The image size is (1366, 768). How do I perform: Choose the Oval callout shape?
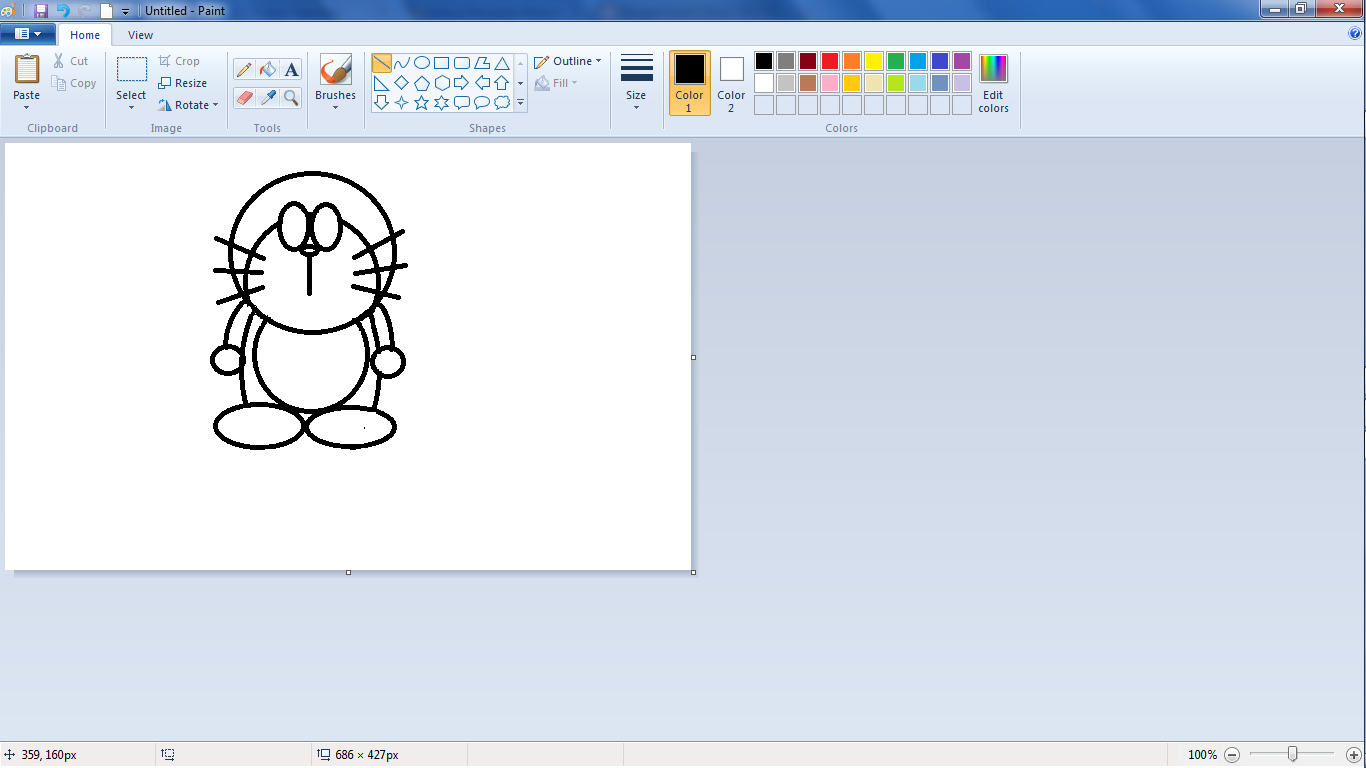click(482, 102)
